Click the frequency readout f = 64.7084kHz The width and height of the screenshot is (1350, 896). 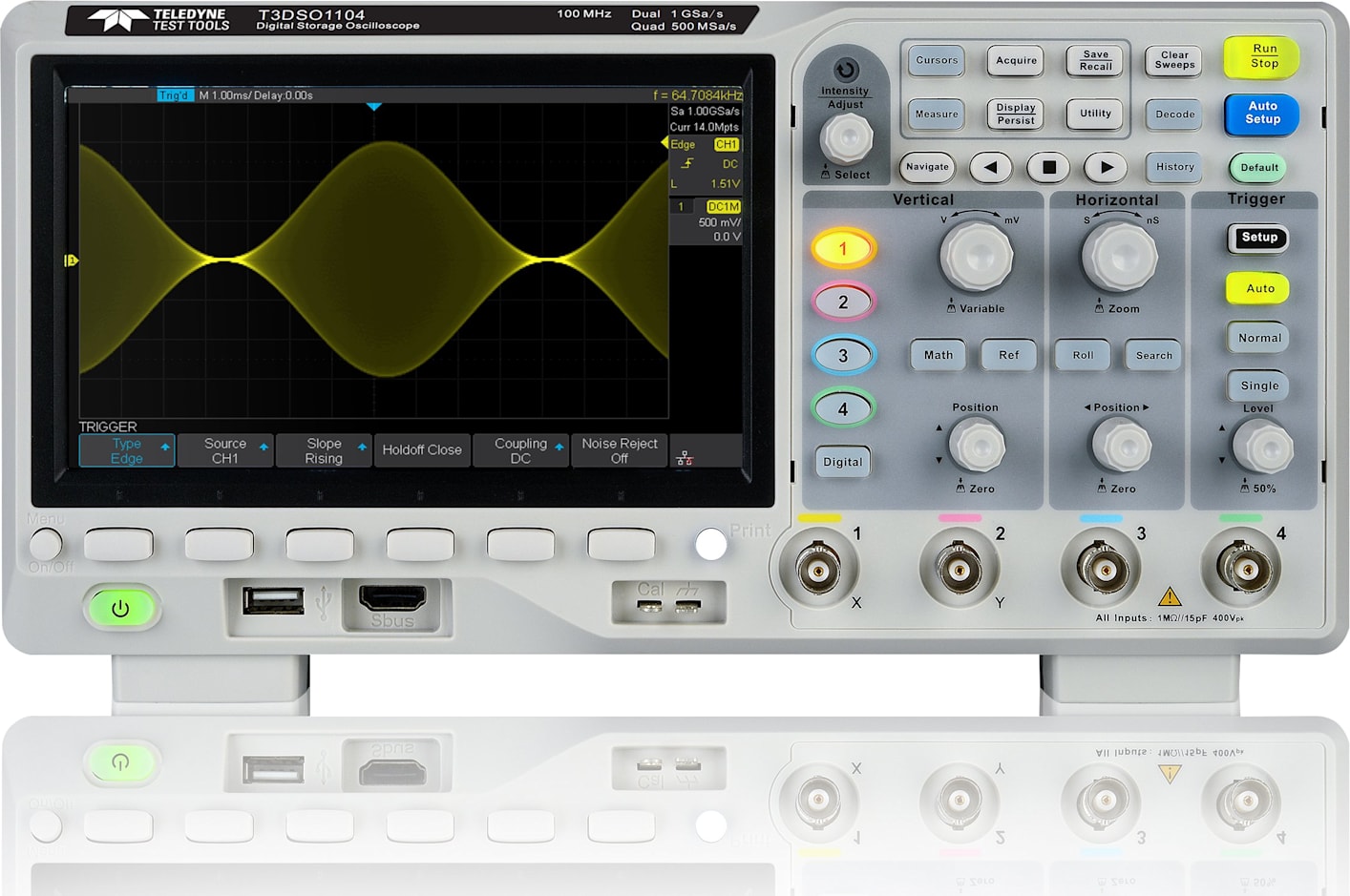point(698,95)
